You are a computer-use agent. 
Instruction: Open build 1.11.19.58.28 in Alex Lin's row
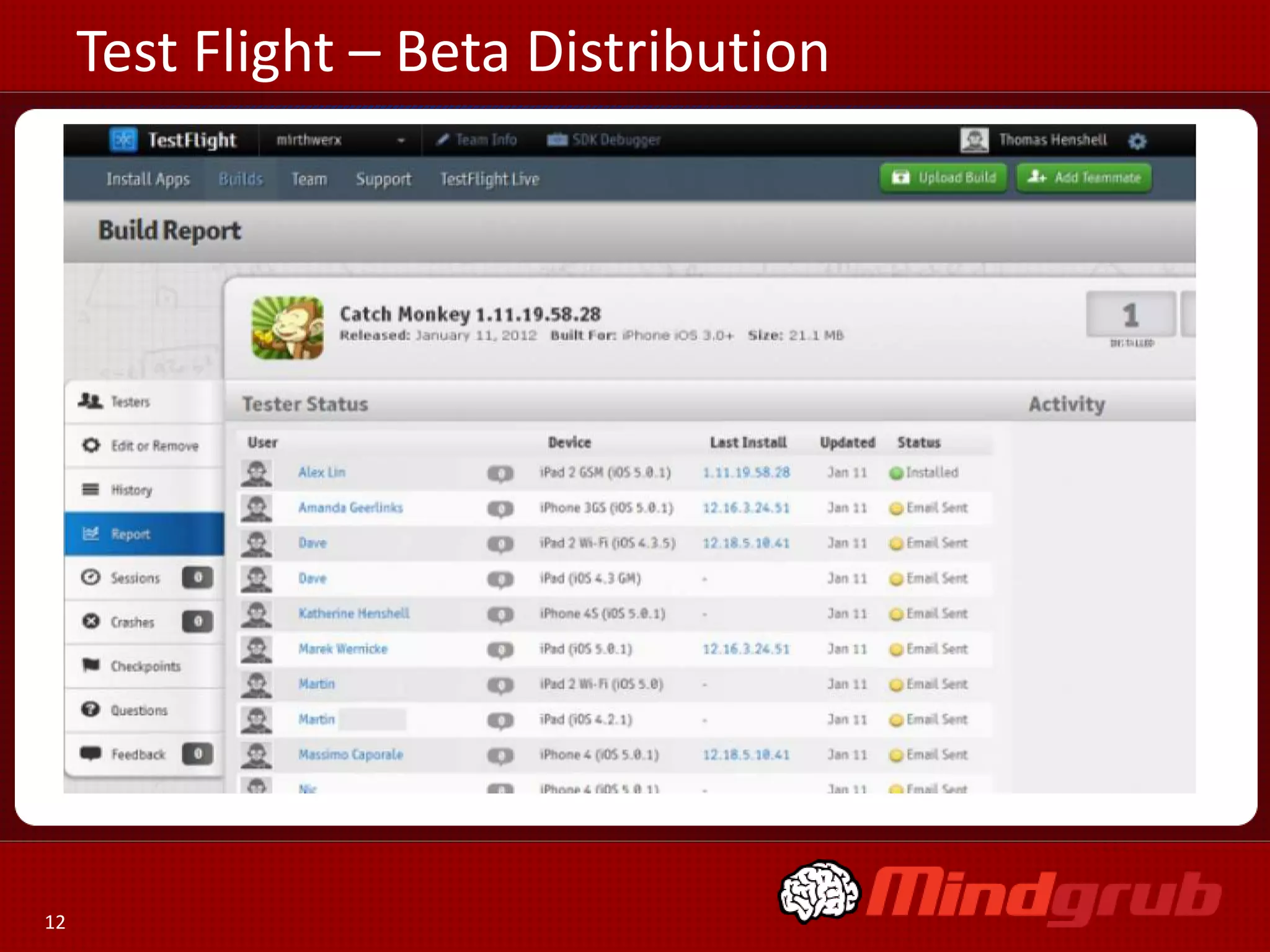tap(746, 472)
